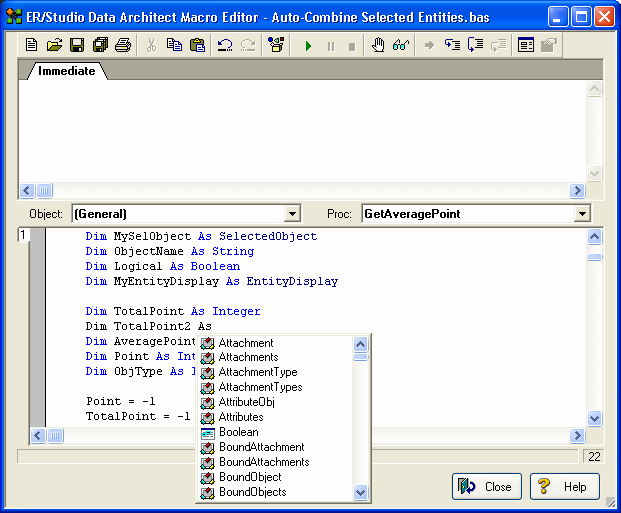Screen dimensions: 621x513
Task: Choose AttachmentType from the type list
Action: tap(276, 372)
